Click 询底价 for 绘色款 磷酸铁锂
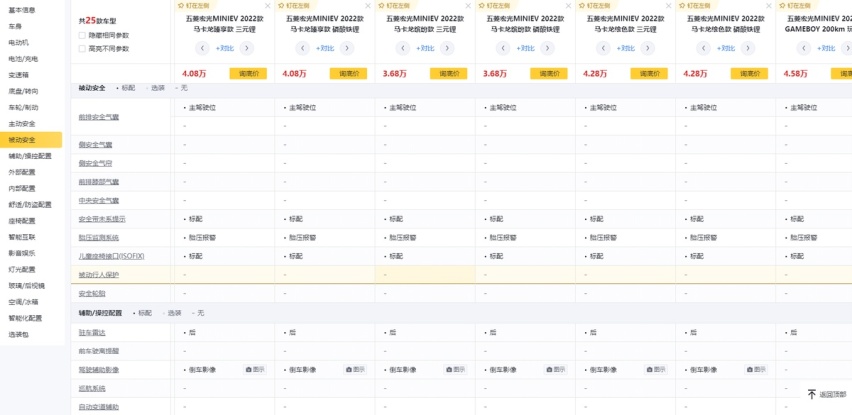This screenshot has height=415, width=852. 749,74
